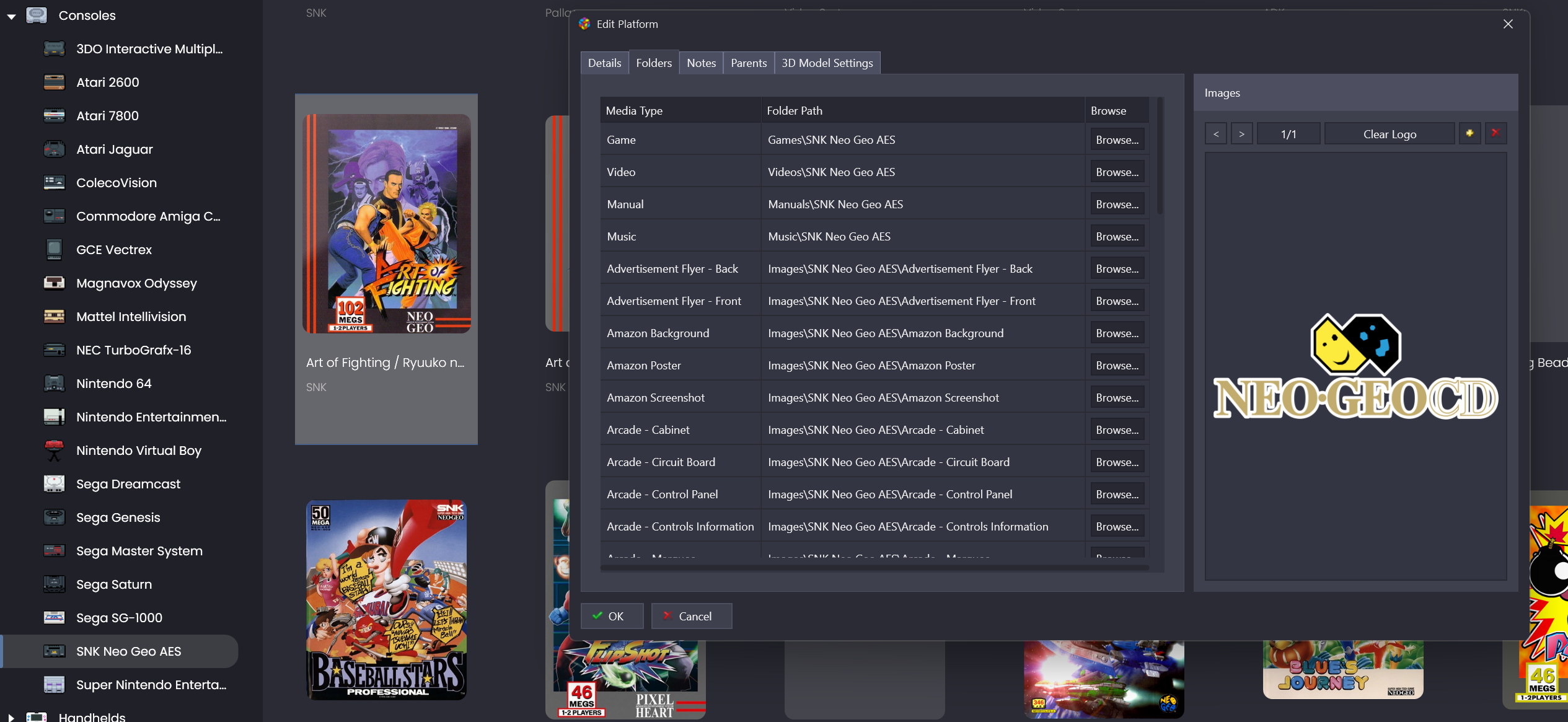Image resolution: width=1568 pixels, height=722 pixels.
Task: Browse for the Manual folder
Action: pos(1117,204)
